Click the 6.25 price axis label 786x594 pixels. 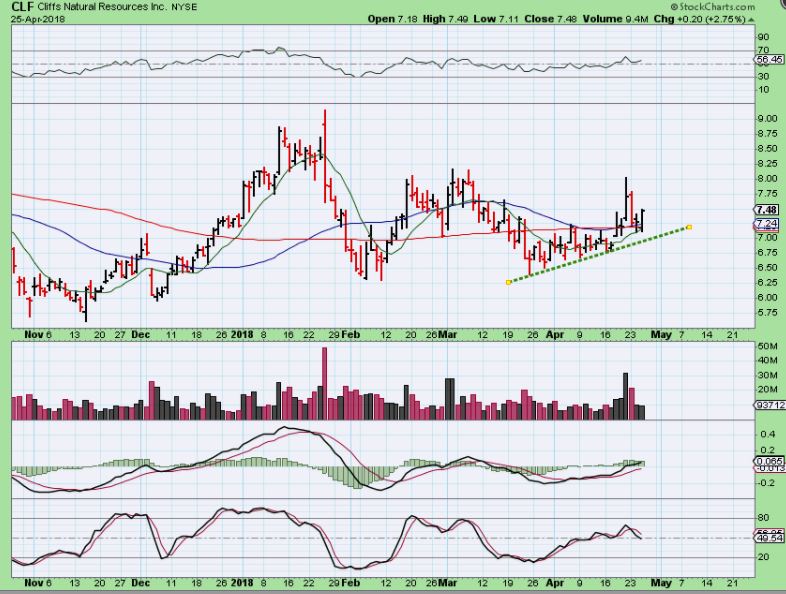(x=768, y=283)
